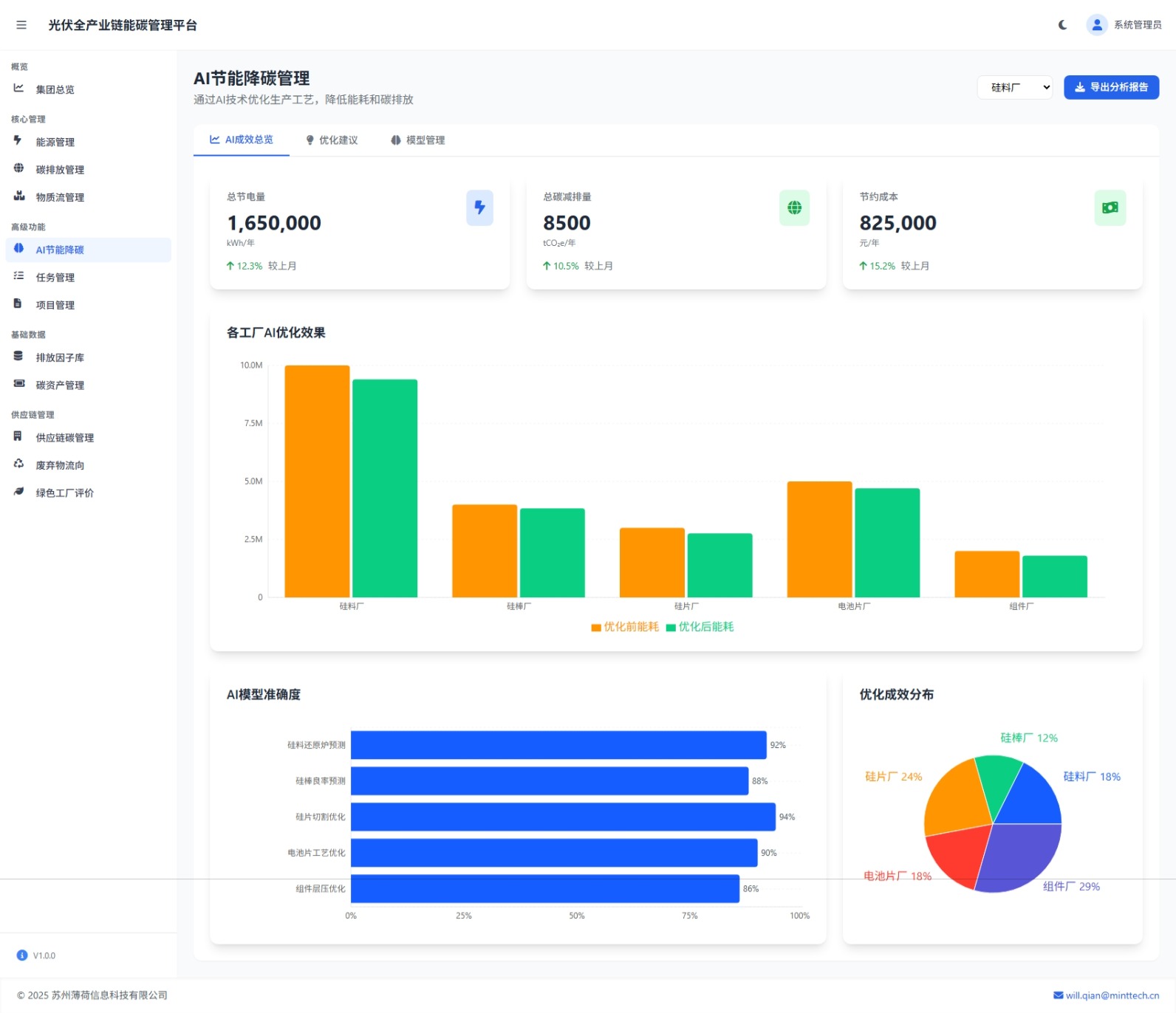Go to 物质流管理 in sidebar
1176x1013 pixels.
(60, 197)
